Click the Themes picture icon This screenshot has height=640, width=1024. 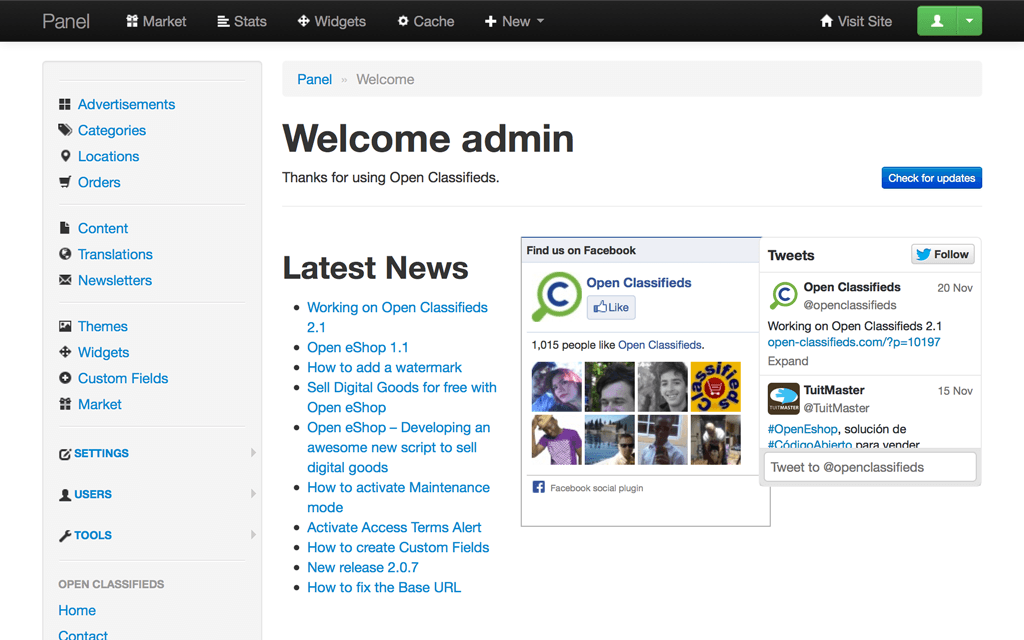coord(65,327)
